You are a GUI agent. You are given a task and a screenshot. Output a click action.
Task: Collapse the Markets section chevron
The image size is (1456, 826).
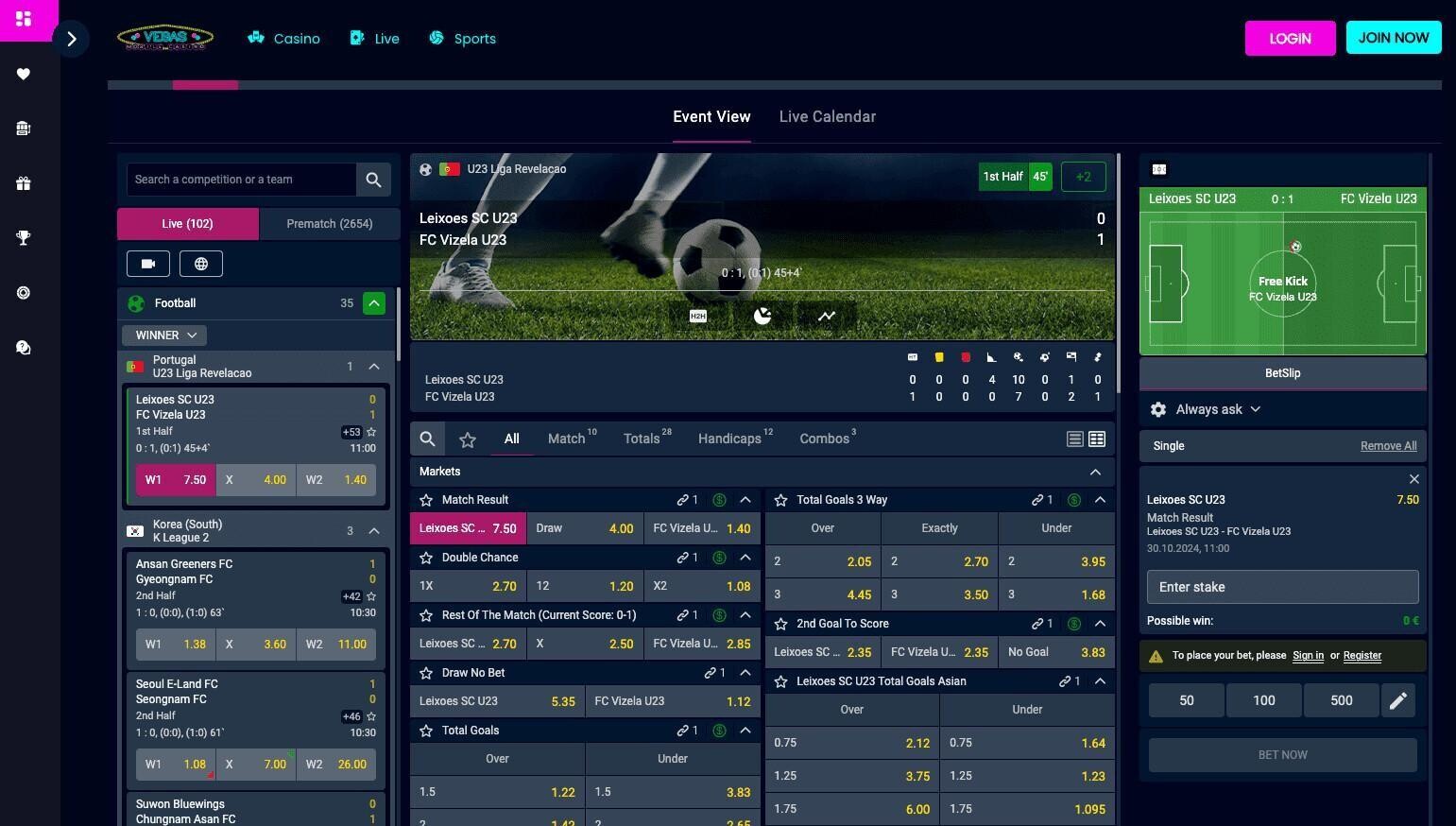click(x=1095, y=472)
